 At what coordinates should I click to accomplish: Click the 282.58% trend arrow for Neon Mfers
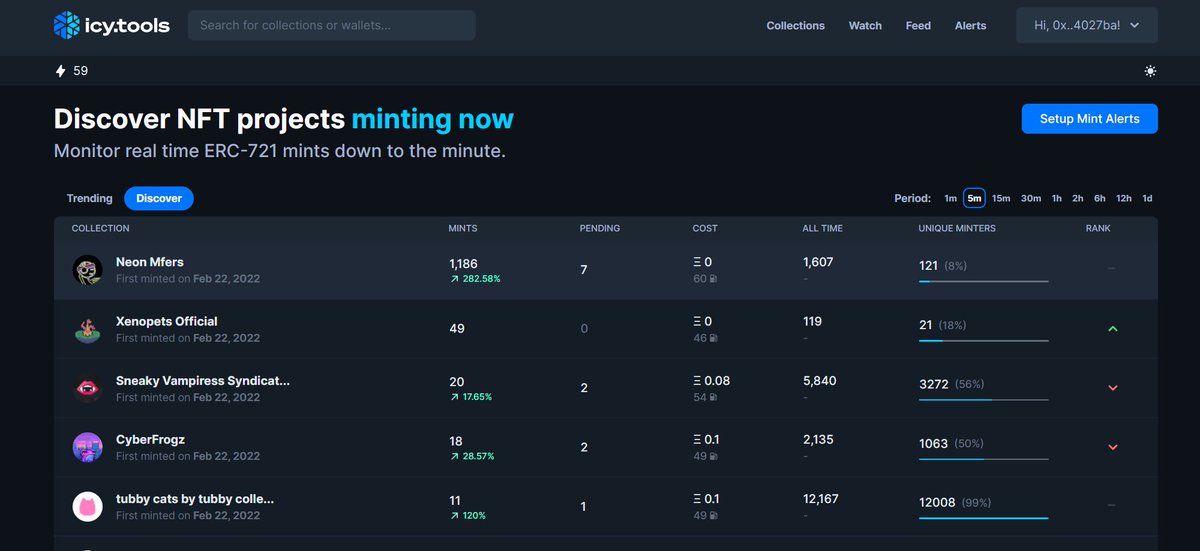click(455, 279)
